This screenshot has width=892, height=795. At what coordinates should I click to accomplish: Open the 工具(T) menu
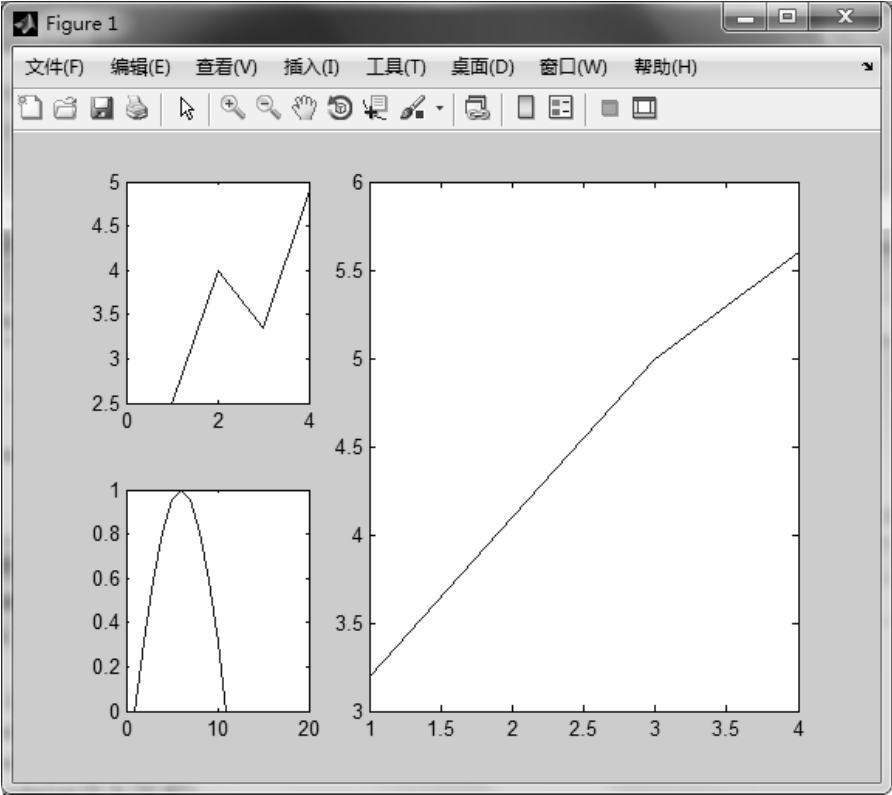point(396,67)
